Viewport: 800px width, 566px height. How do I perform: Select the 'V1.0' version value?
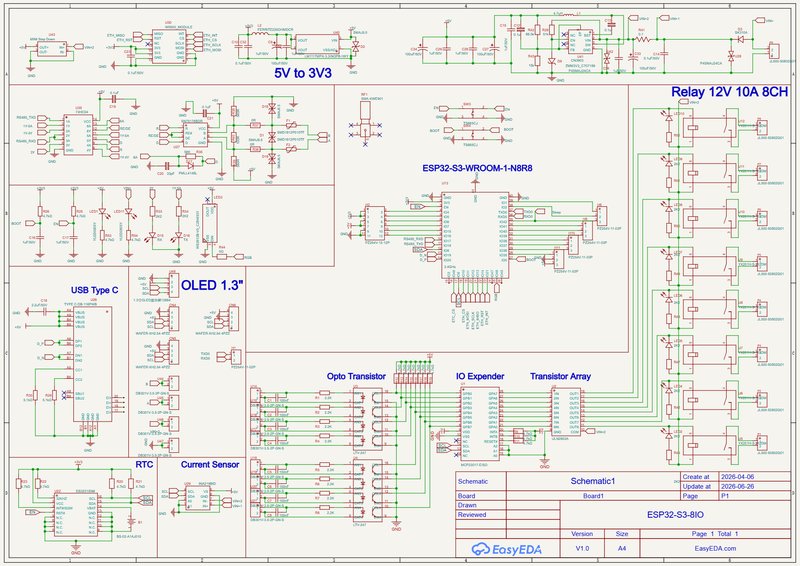coord(582,549)
